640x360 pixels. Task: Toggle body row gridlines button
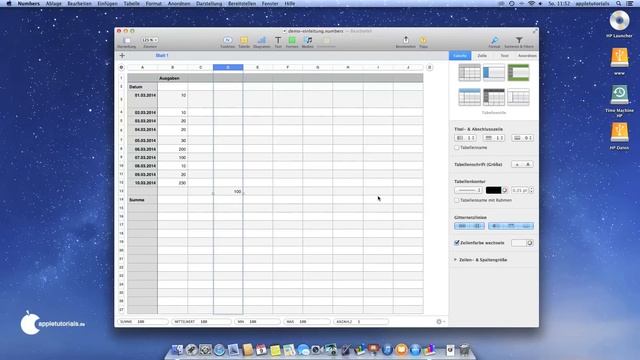[x=462, y=226]
